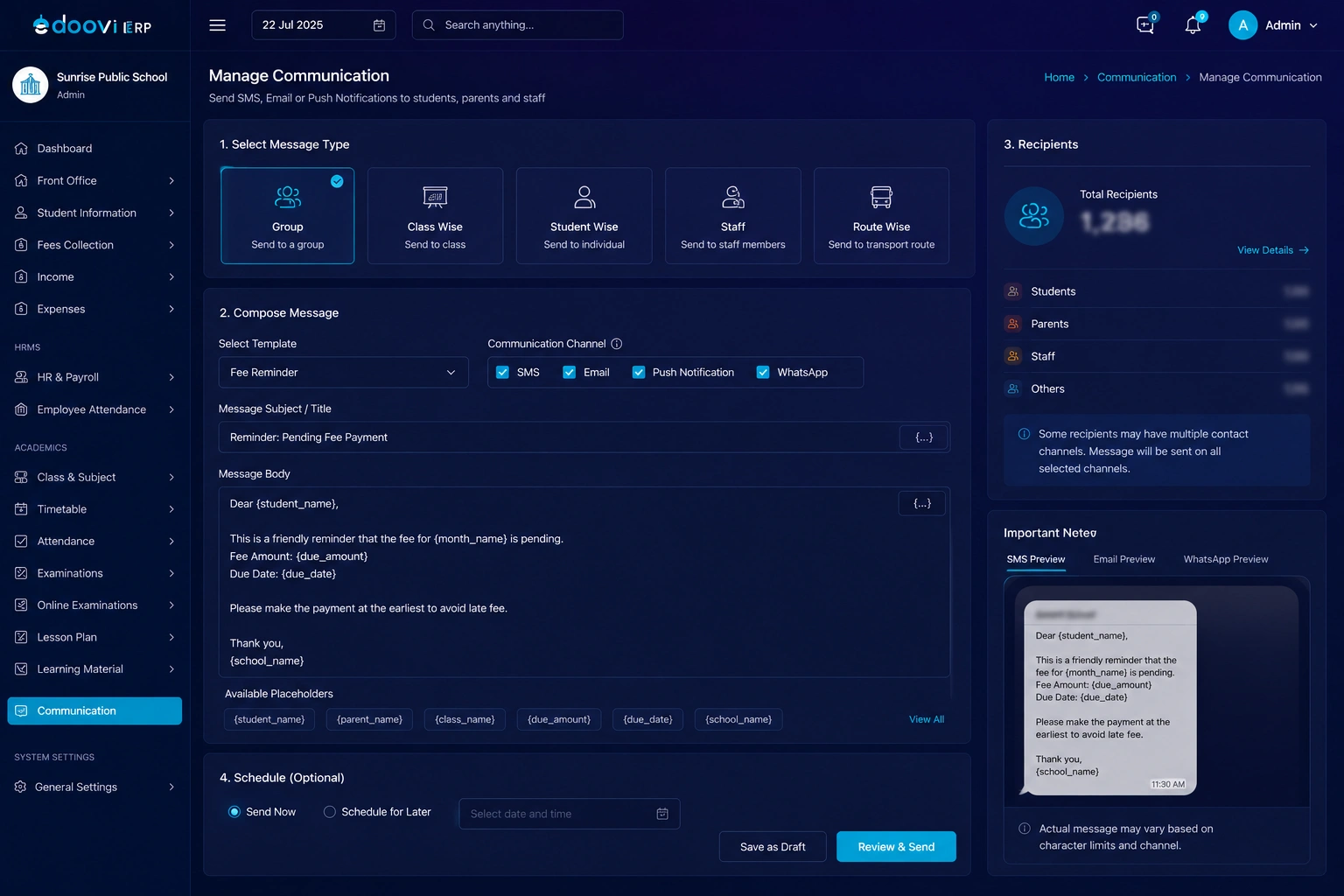Click the edoovi ERP logo

point(92,25)
